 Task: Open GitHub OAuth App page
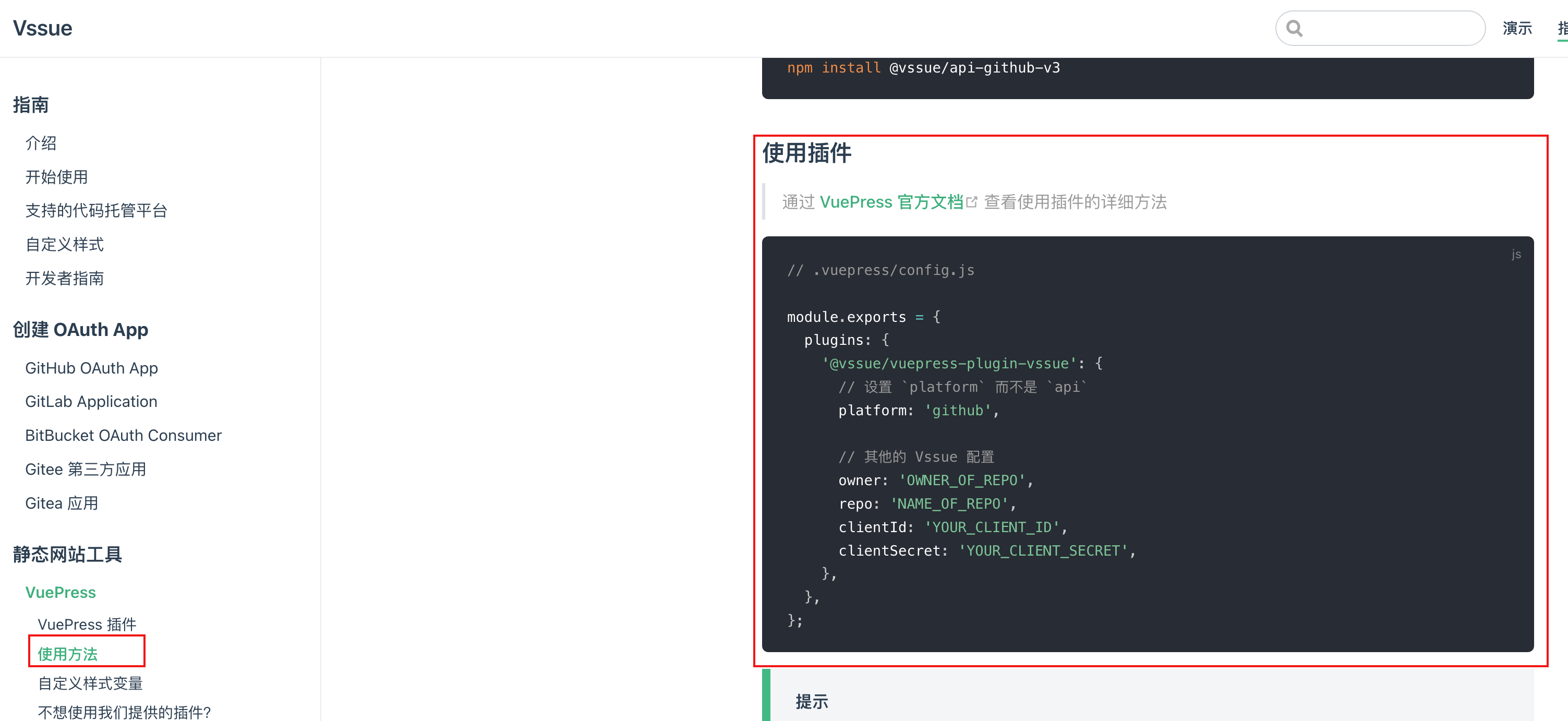pyautogui.click(x=91, y=368)
